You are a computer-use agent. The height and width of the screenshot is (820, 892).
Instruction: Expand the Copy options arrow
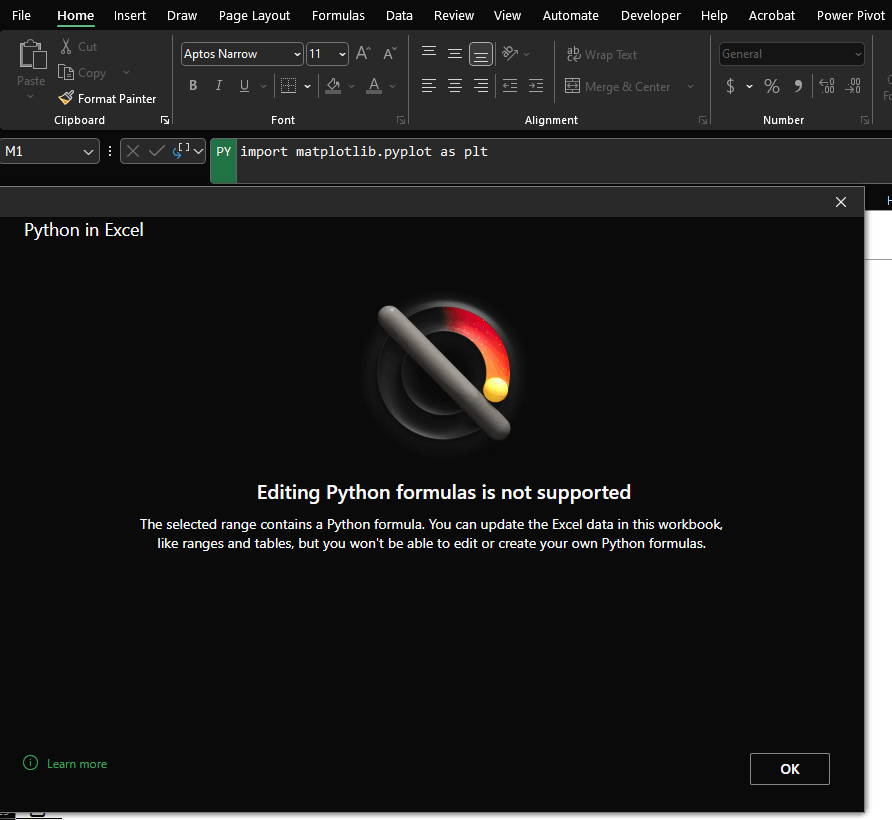click(126, 72)
